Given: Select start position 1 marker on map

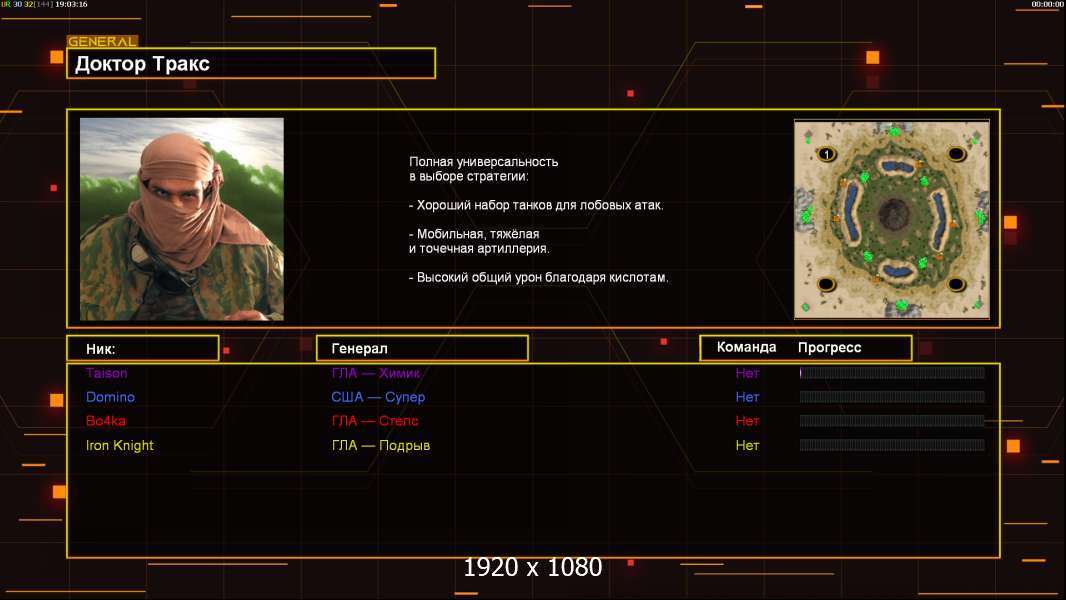Looking at the screenshot, I should (827, 154).
